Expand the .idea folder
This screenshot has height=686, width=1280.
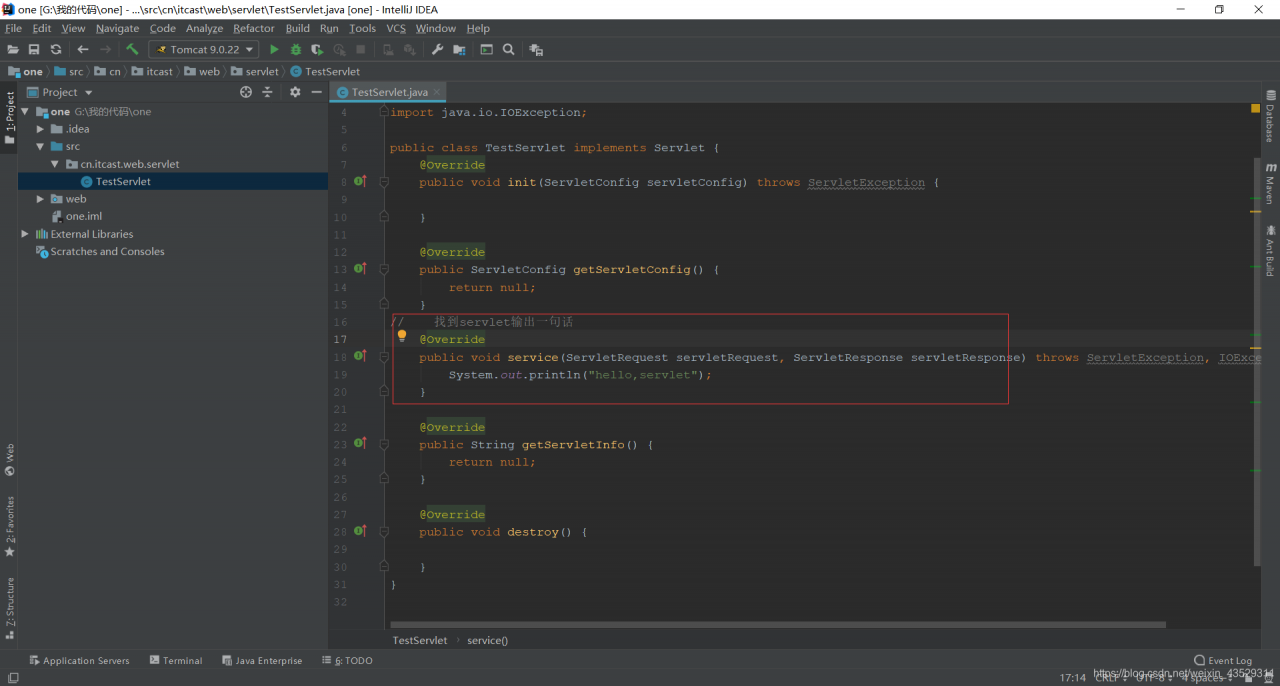[40, 129]
